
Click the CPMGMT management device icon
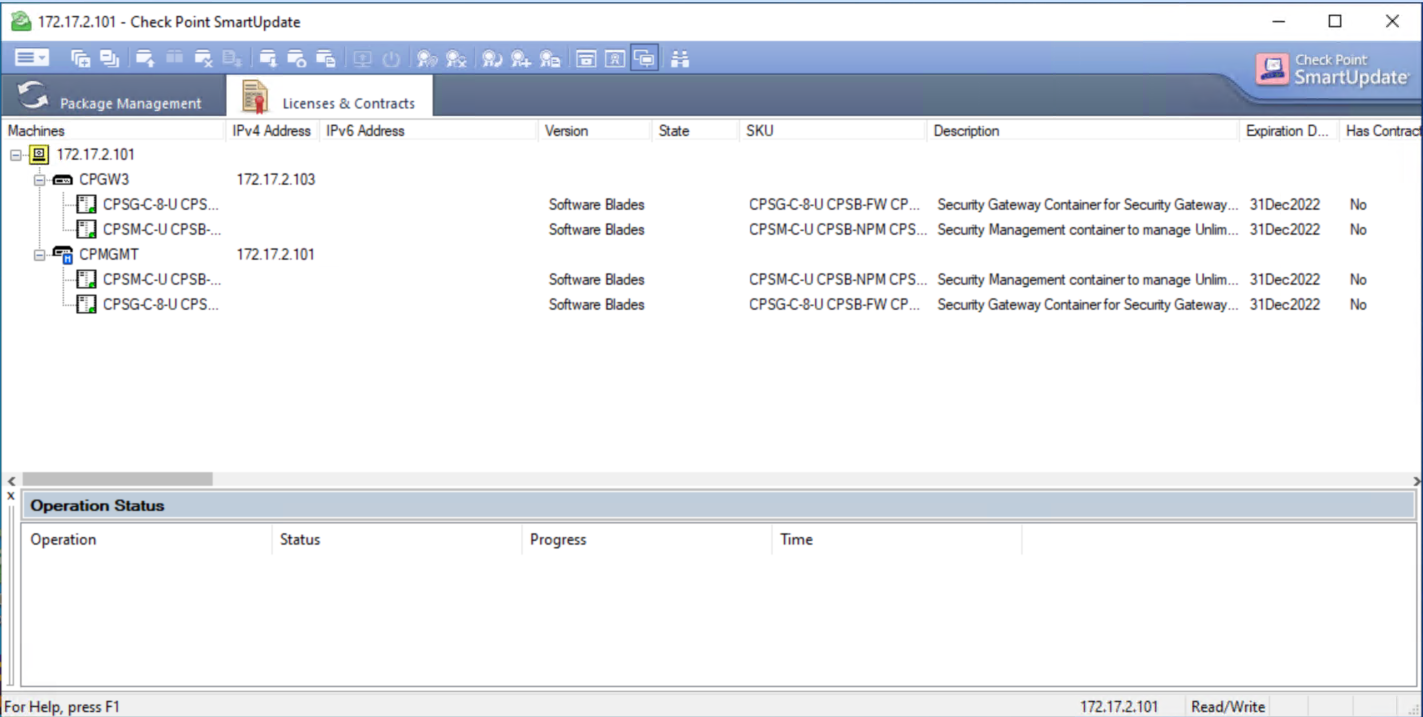tap(63, 255)
